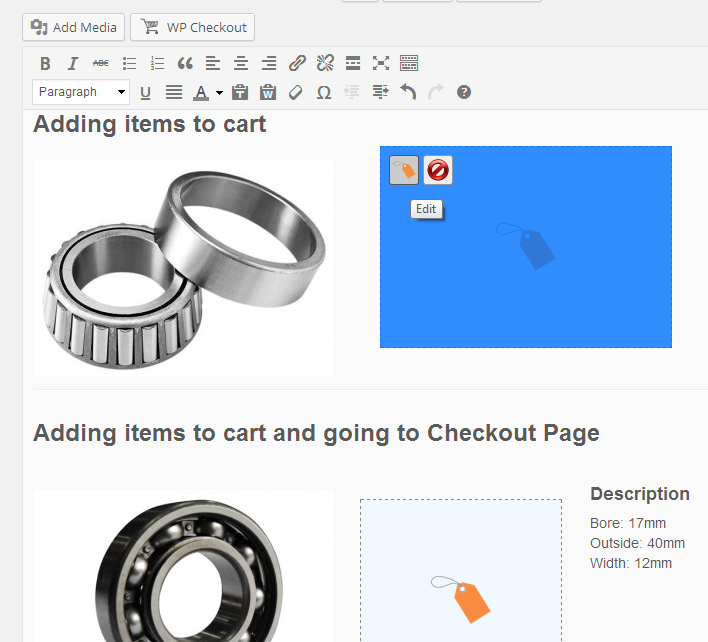Click the 'Width: 12mm' text
Viewport: 708px width, 642px height.
(x=631, y=563)
